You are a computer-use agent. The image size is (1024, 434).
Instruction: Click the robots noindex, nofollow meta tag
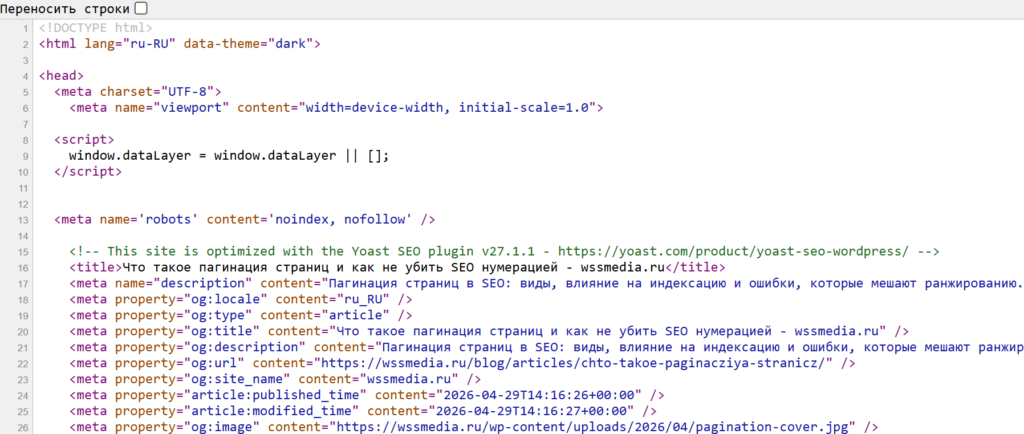pos(245,219)
